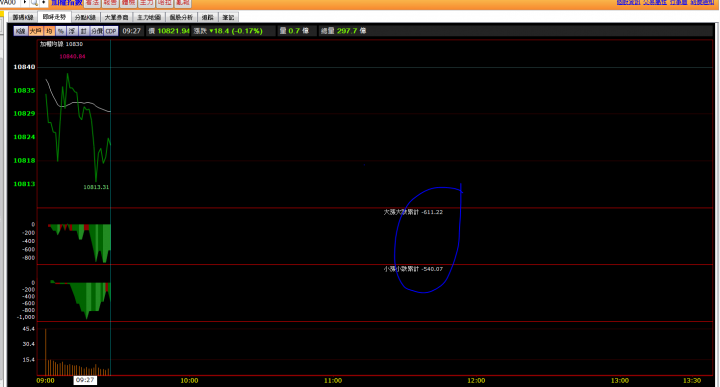The image size is (720, 387).
Task: Select the 計 toolbar icon
Action: [84, 31]
